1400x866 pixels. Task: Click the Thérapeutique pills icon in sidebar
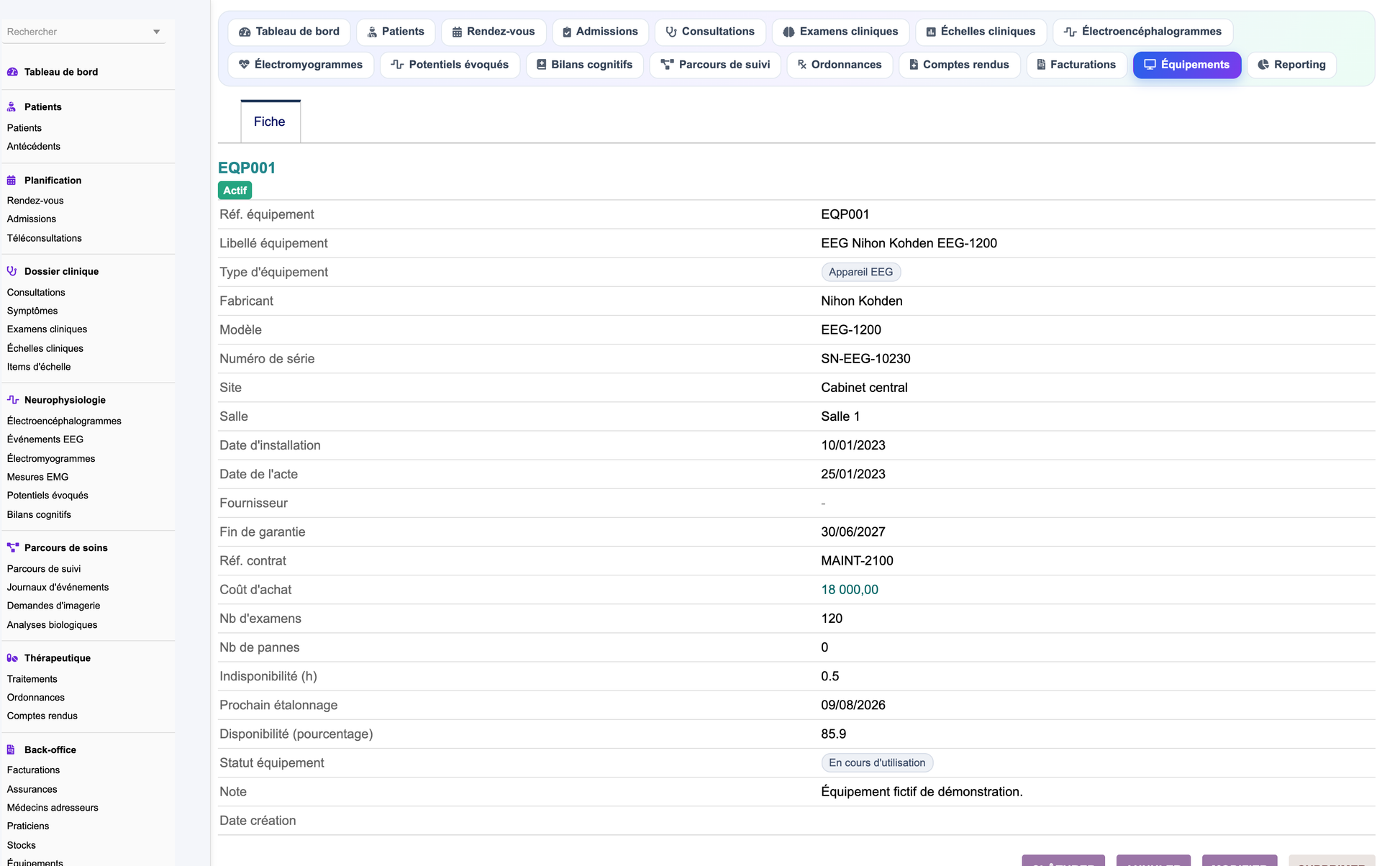tap(12, 658)
